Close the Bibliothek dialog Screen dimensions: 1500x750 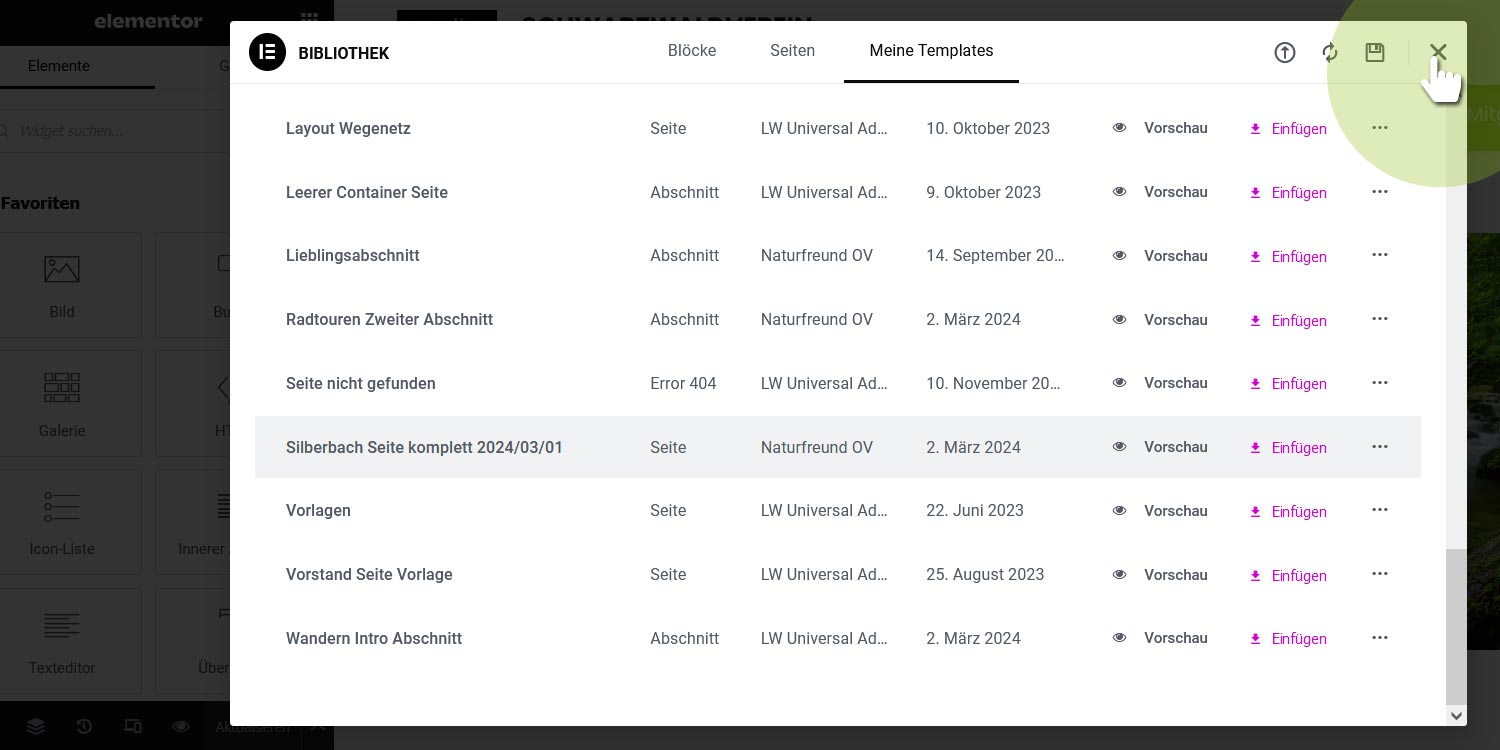(x=1438, y=52)
